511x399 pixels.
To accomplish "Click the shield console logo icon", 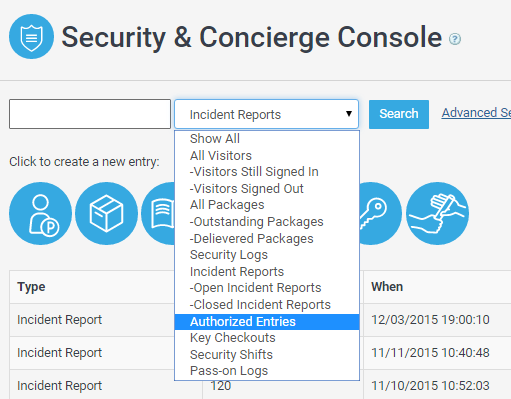I will 31,37.
